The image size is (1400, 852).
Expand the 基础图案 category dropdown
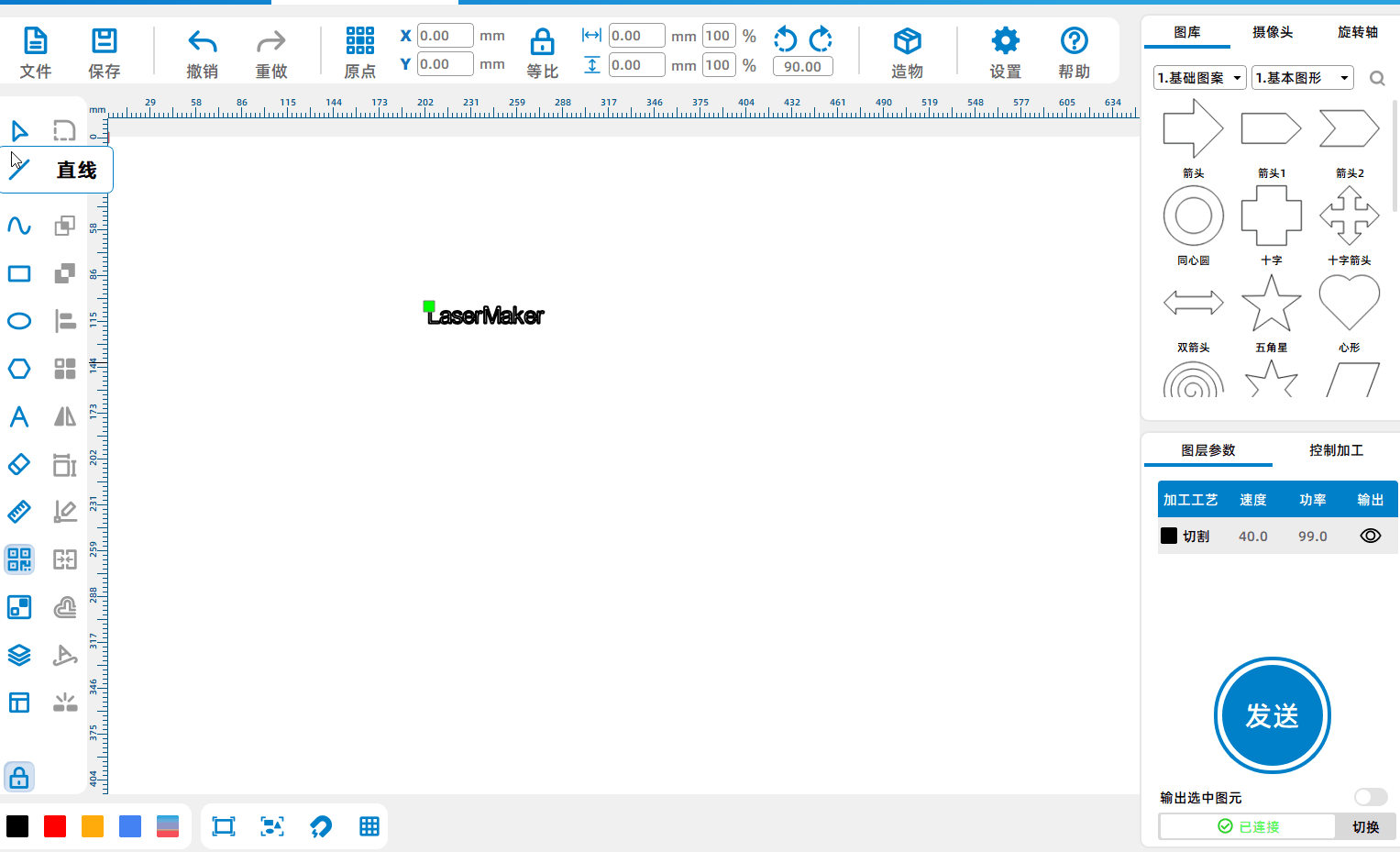point(1199,78)
